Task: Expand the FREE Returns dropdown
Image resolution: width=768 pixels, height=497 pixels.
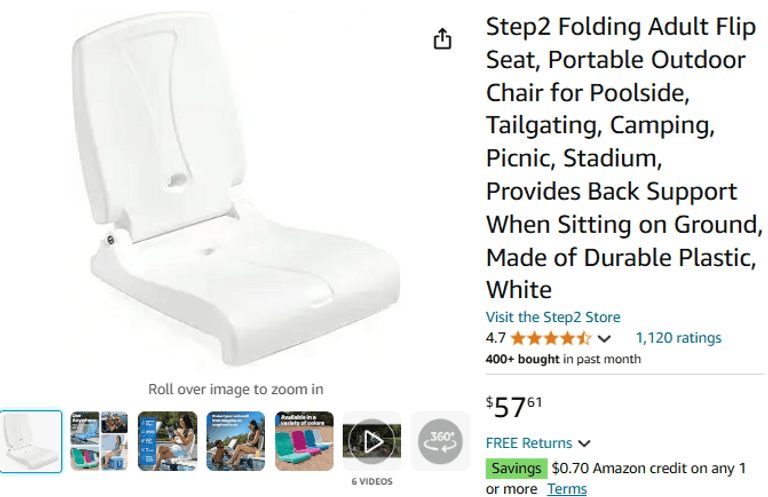Action: point(584,443)
